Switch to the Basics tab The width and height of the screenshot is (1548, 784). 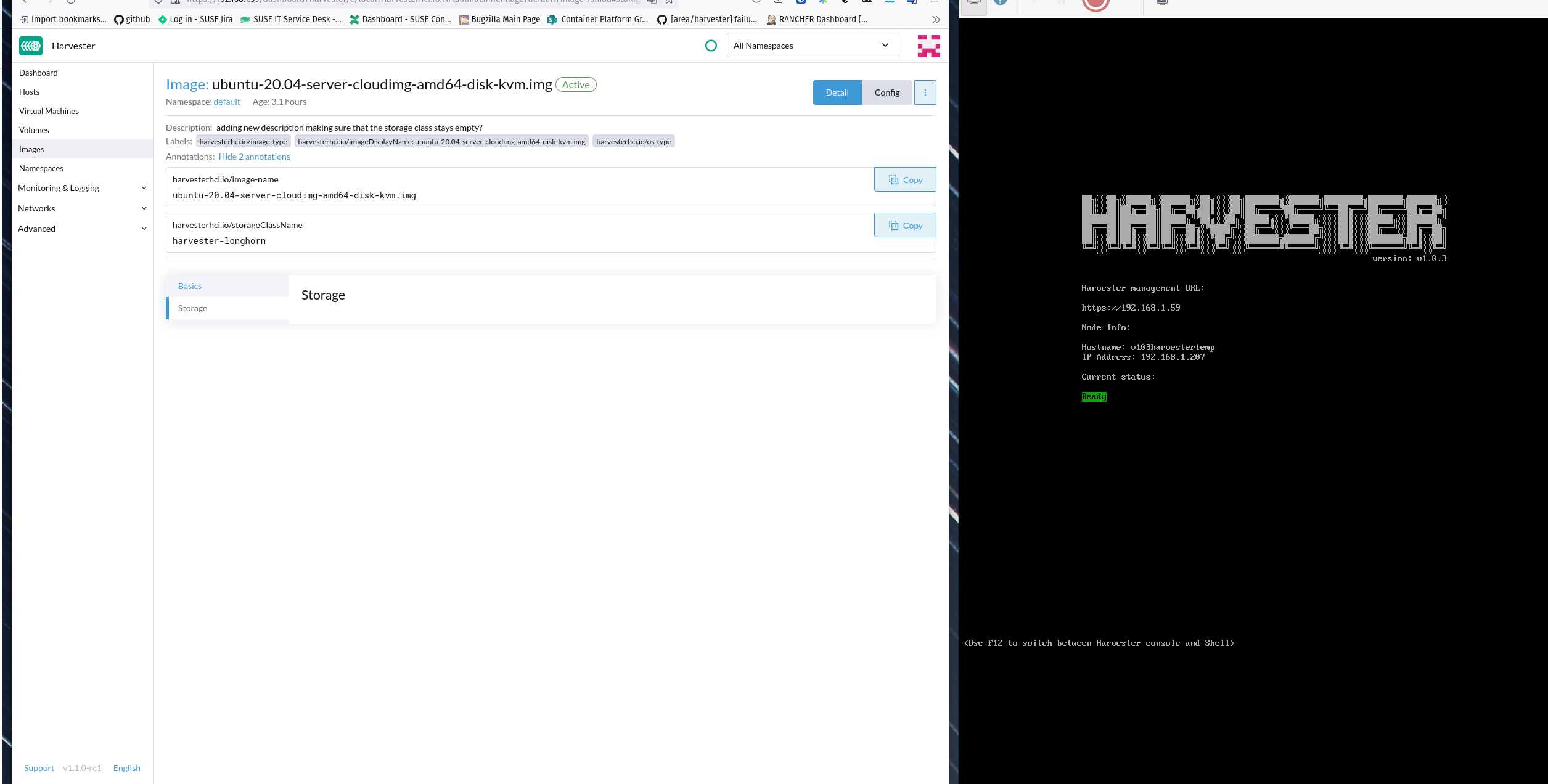tap(189, 286)
